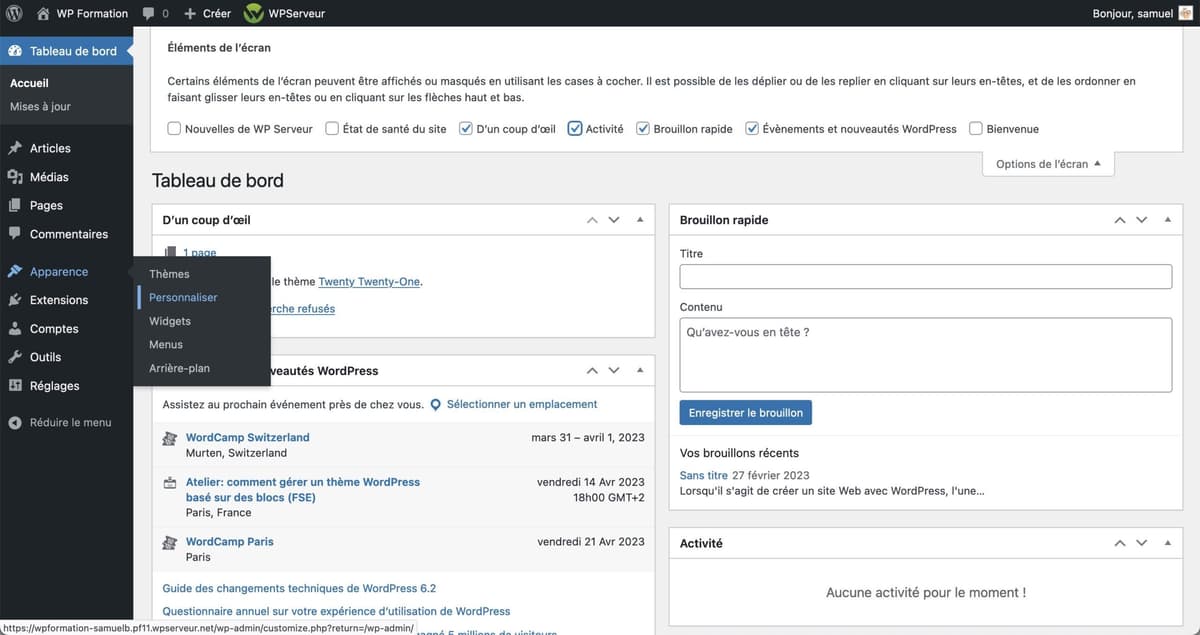Image resolution: width=1200 pixels, height=635 pixels.
Task: Open the Médias library icon
Action: click(18, 176)
